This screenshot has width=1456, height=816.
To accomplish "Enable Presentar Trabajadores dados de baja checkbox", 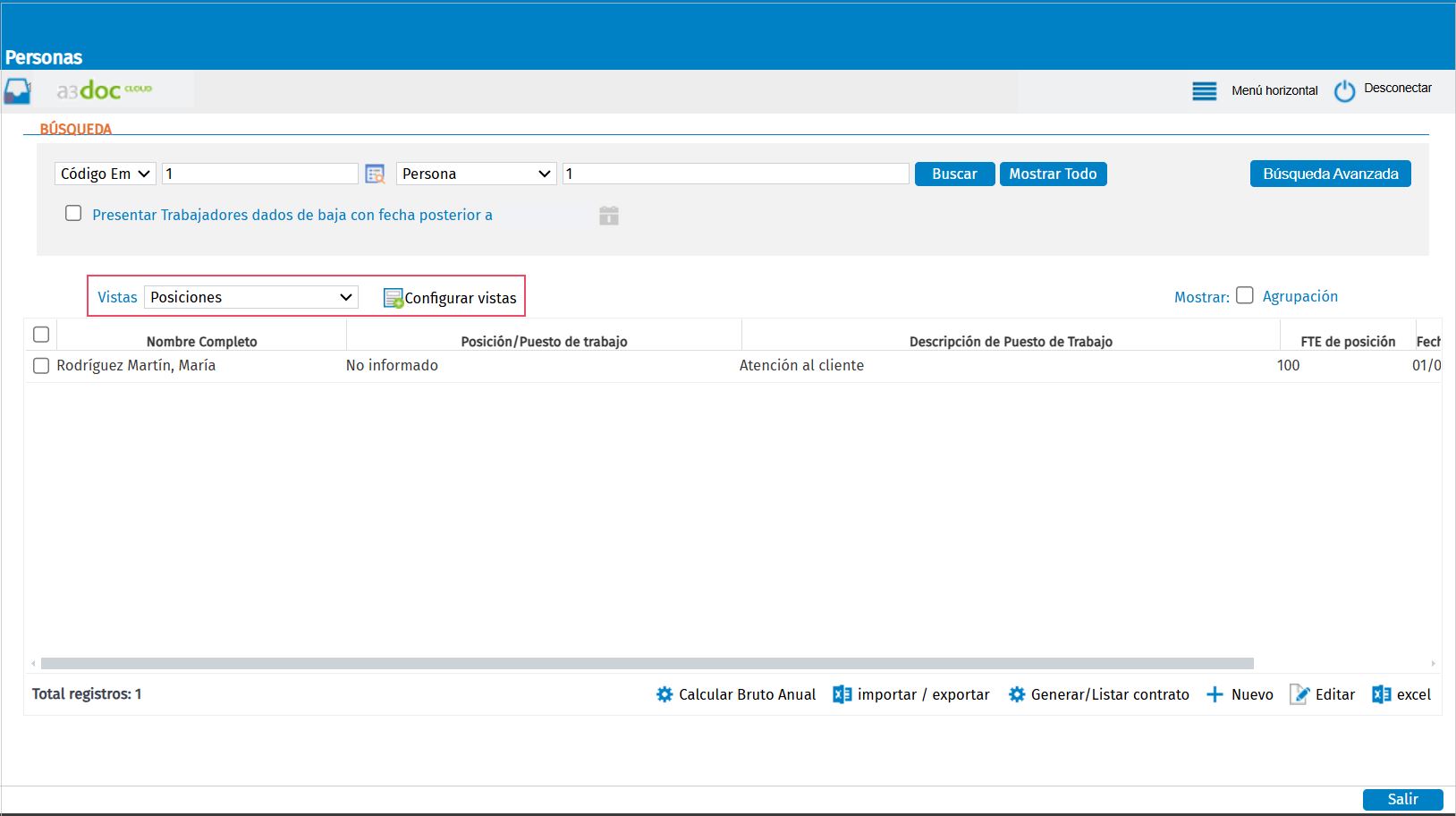I will click(x=73, y=214).
